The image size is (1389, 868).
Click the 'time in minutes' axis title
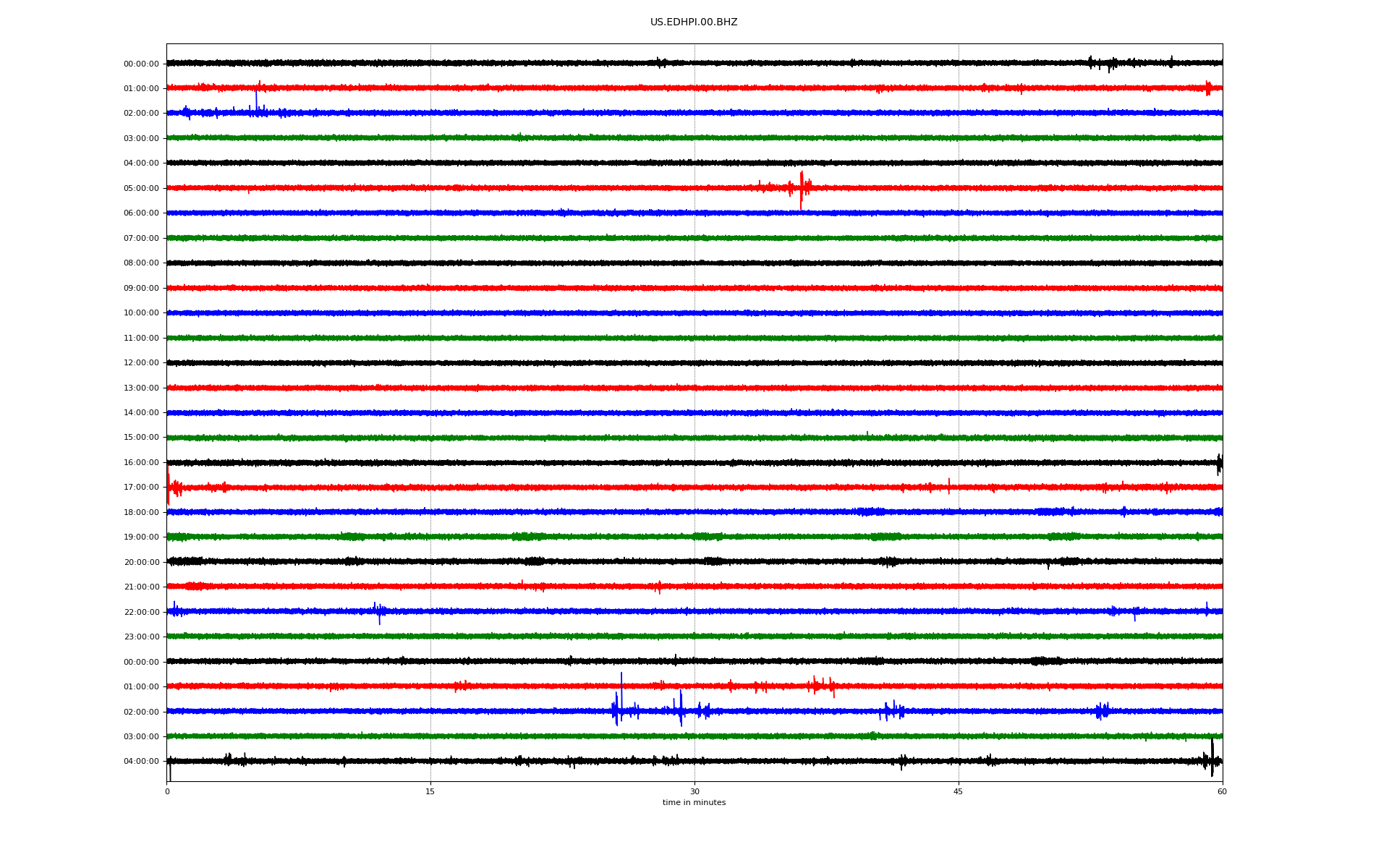click(x=693, y=803)
